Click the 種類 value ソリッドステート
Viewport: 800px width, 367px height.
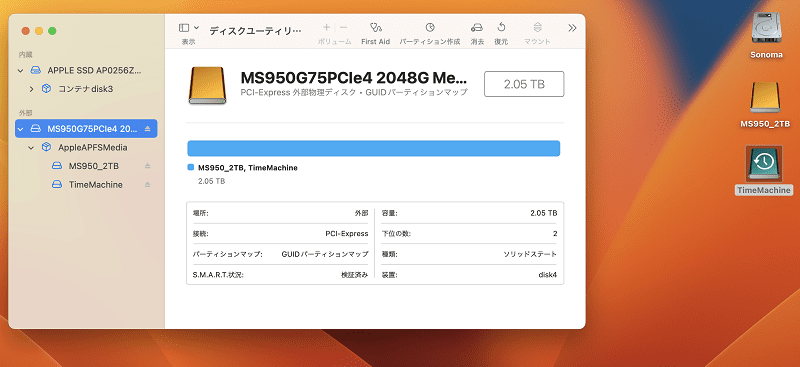pyautogui.click(x=530, y=254)
